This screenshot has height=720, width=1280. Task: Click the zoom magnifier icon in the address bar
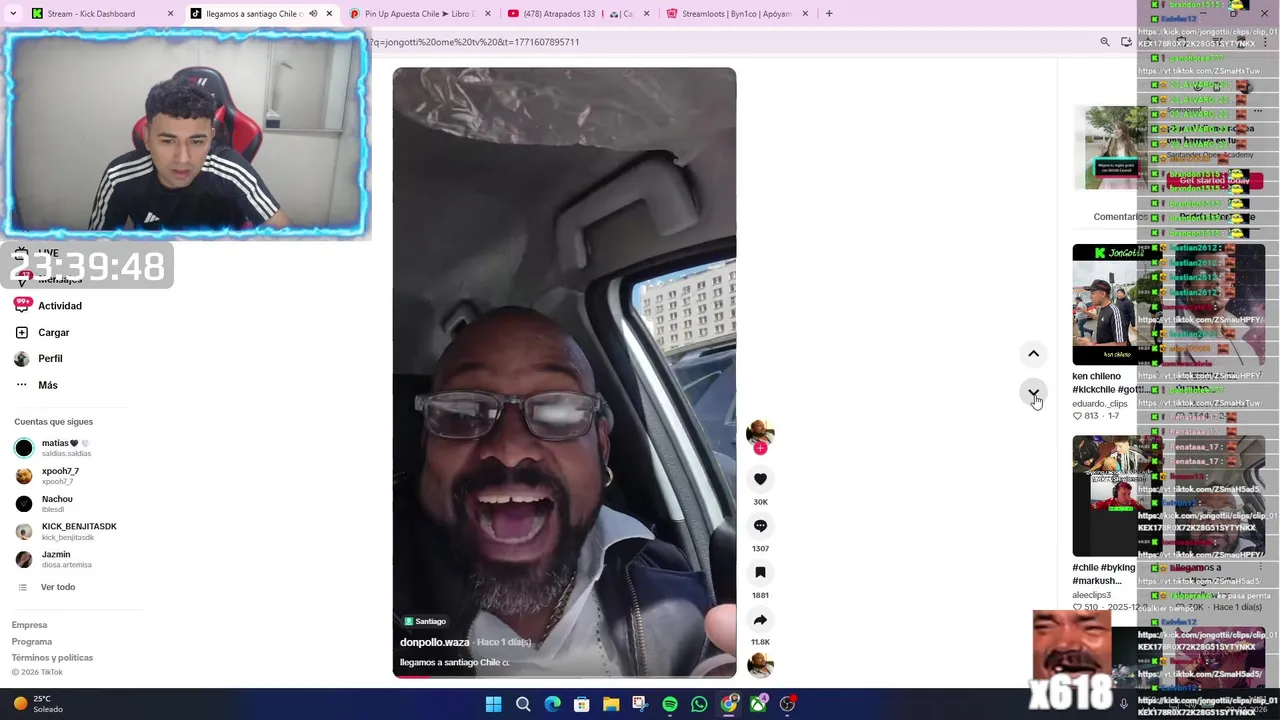point(1105,42)
